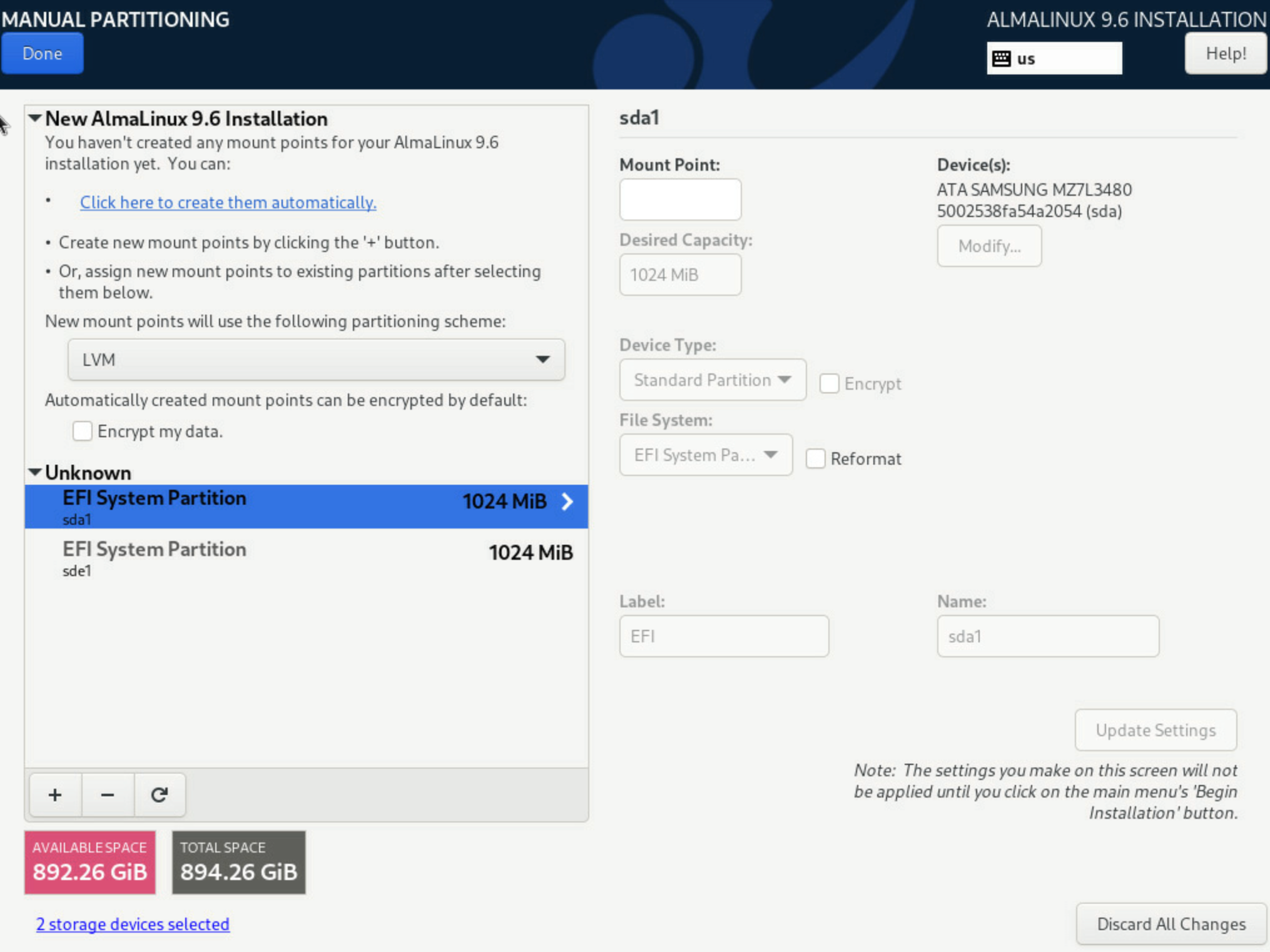Click the minus remove mount point button
The width and height of the screenshot is (1270, 952).
coord(108,794)
